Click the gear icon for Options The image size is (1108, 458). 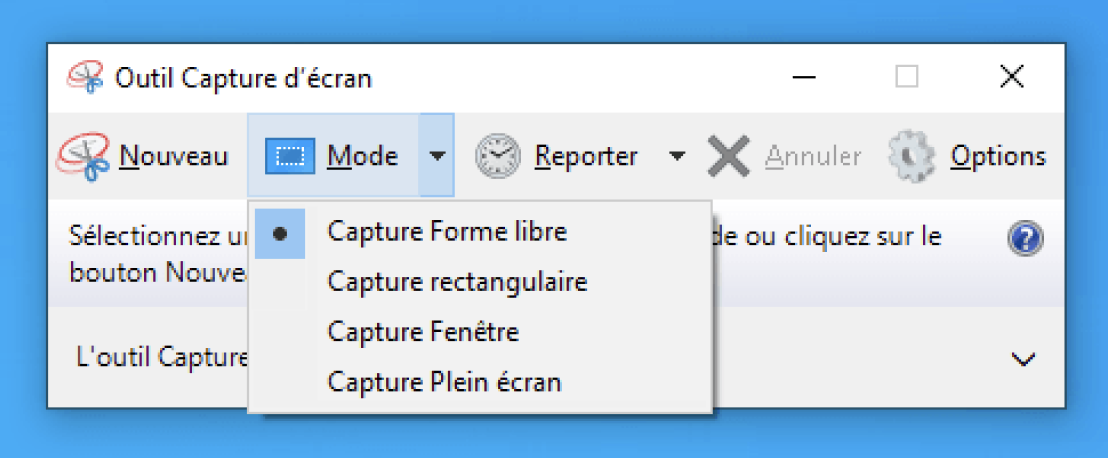[x=912, y=155]
